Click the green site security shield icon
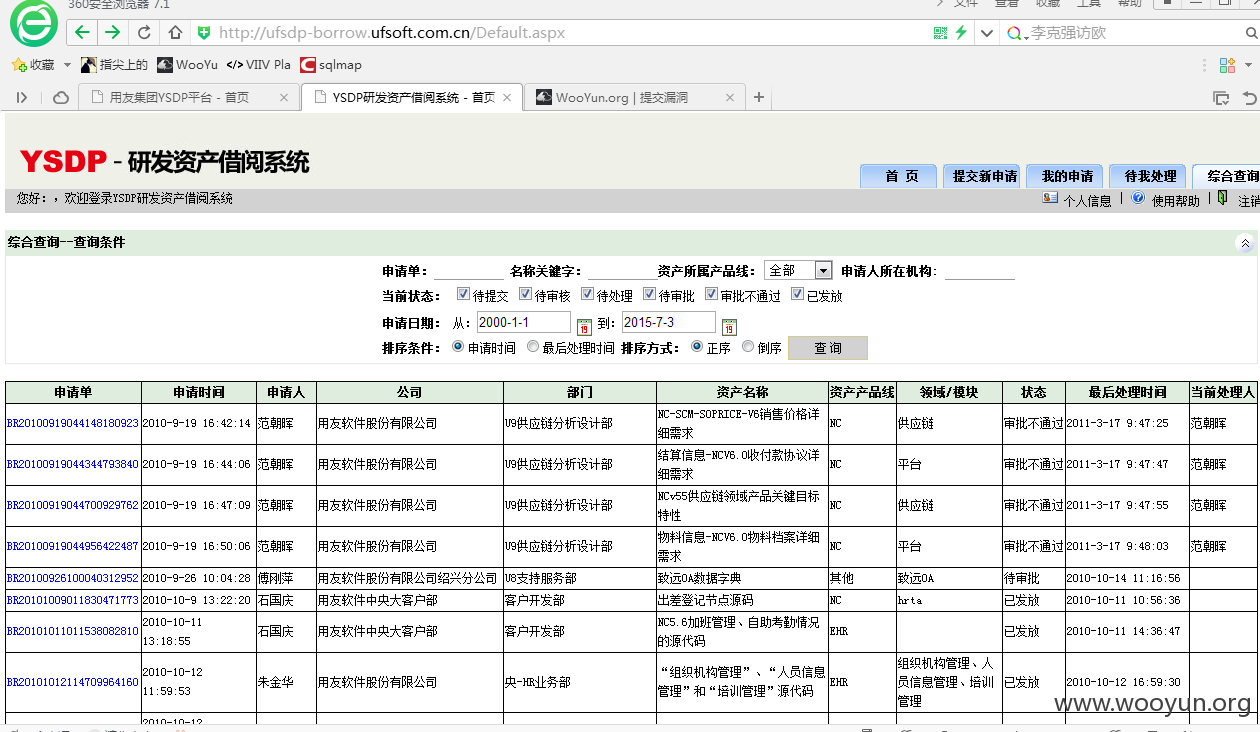This screenshot has width=1260, height=732. point(204,32)
